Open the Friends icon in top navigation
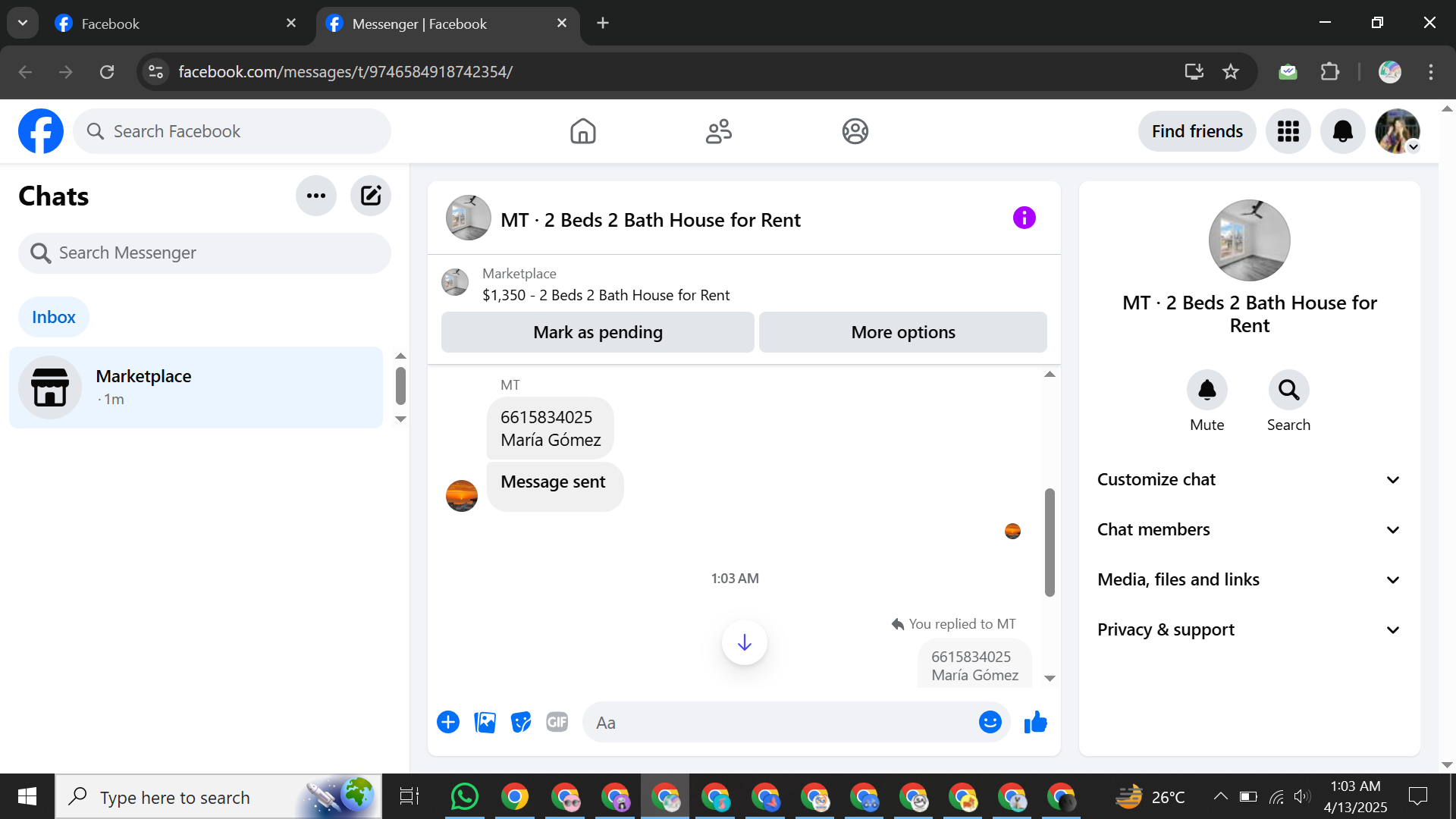Viewport: 1456px width, 819px height. point(719,131)
